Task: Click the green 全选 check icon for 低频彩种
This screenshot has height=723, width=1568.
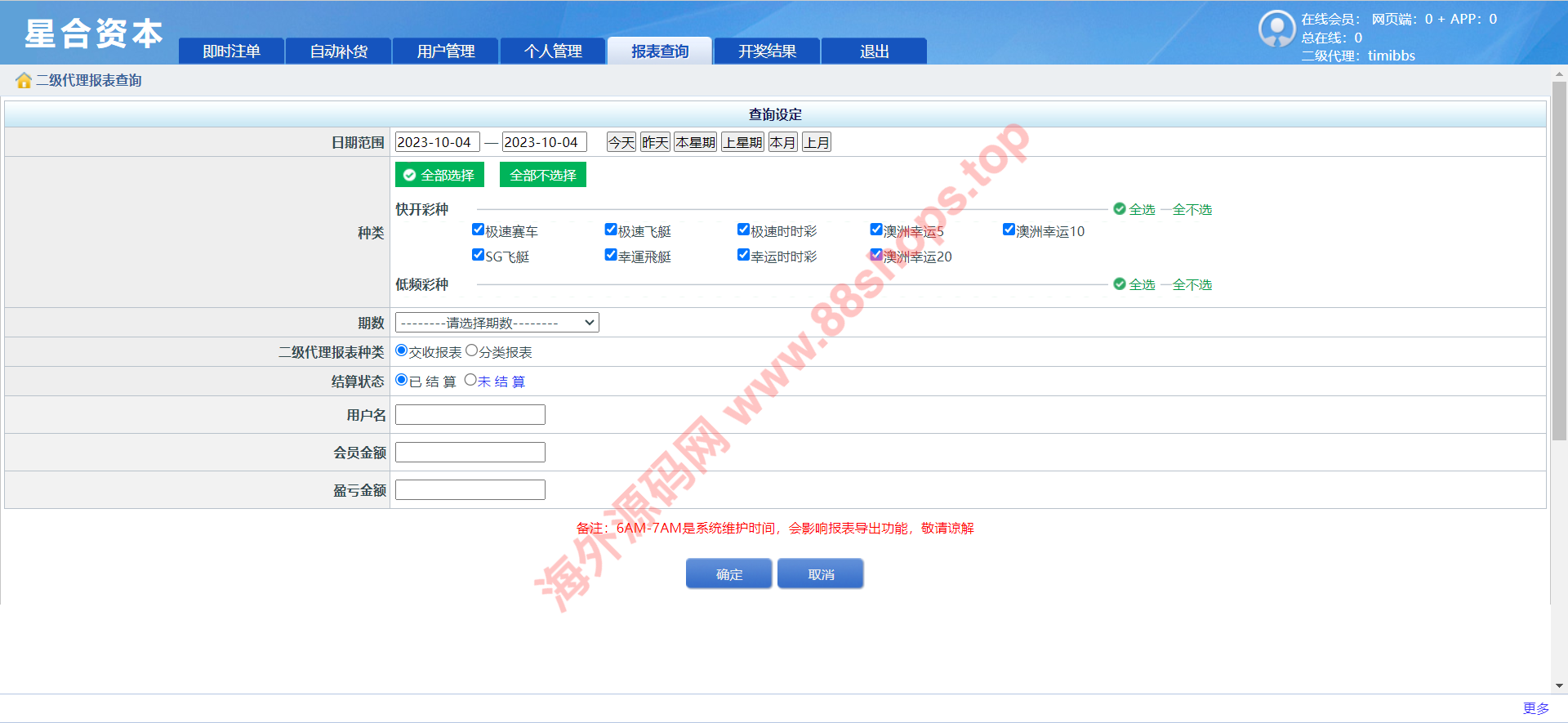Action: (x=1120, y=284)
